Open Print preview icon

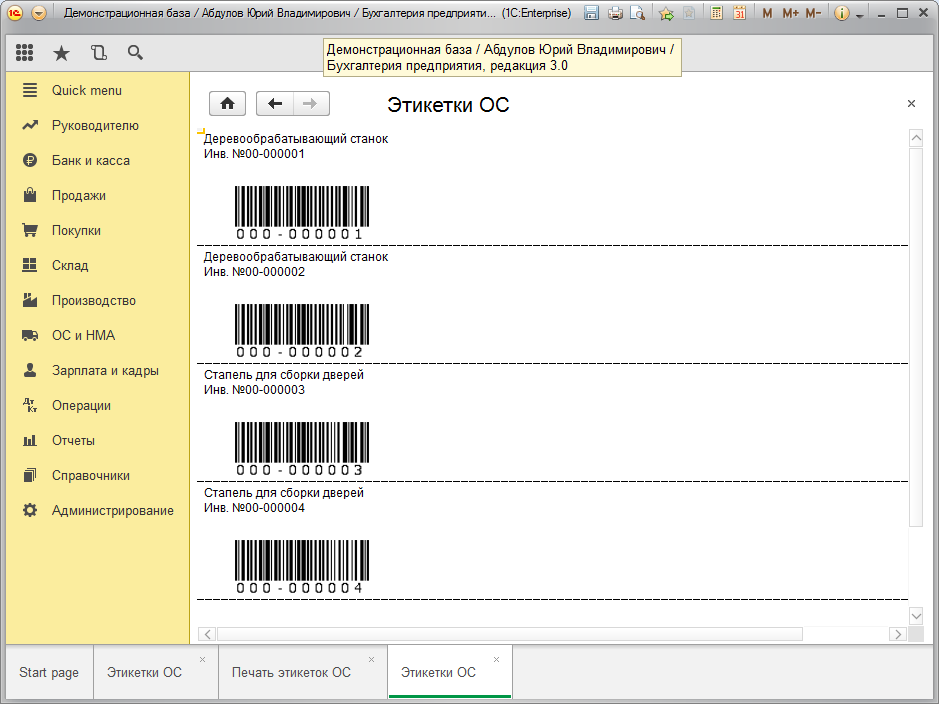click(x=638, y=13)
